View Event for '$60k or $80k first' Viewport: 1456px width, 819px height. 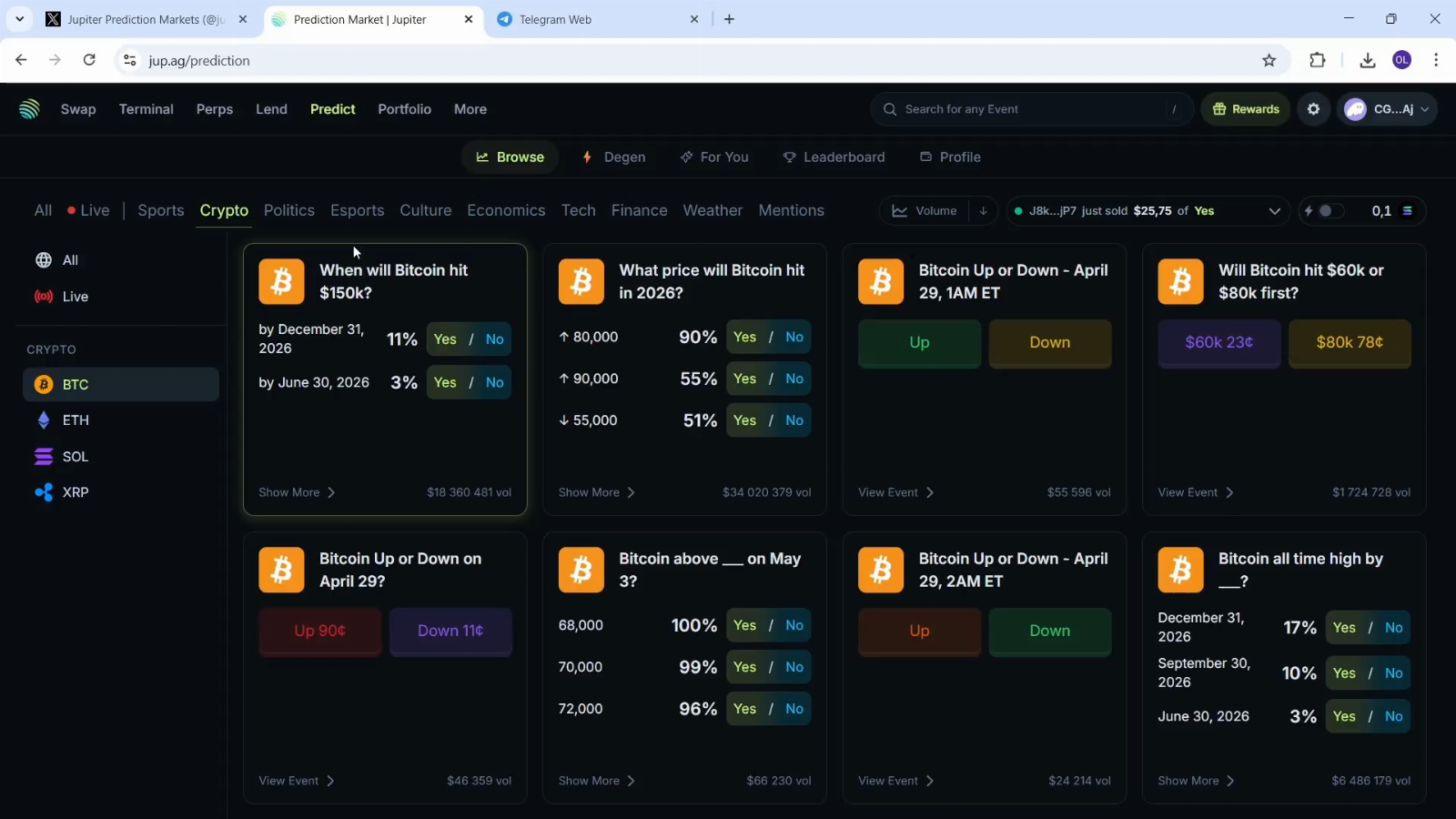click(1195, 492)
